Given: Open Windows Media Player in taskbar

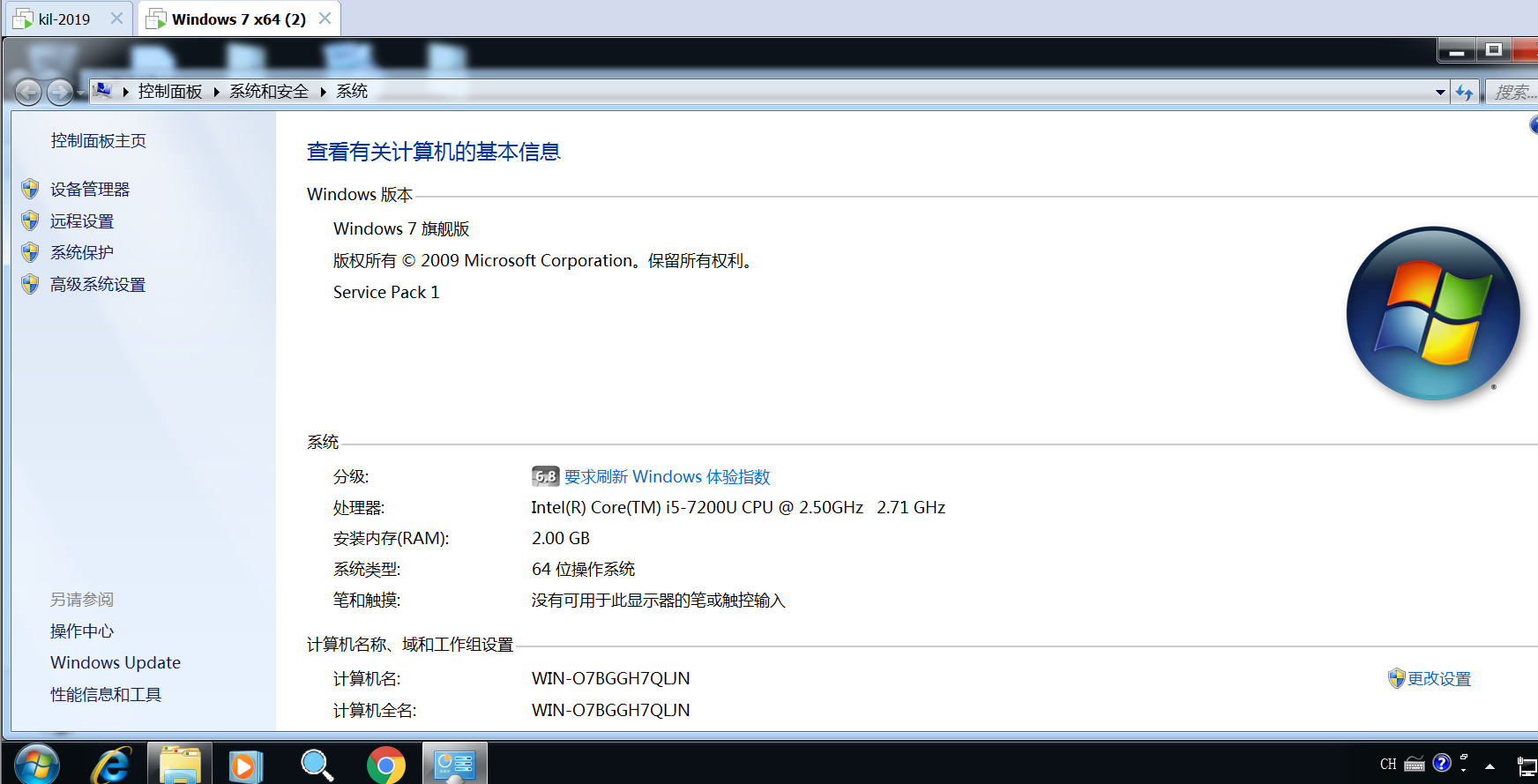Looking at the screenshot, I should pyautogui.click(x=245, y=765).
